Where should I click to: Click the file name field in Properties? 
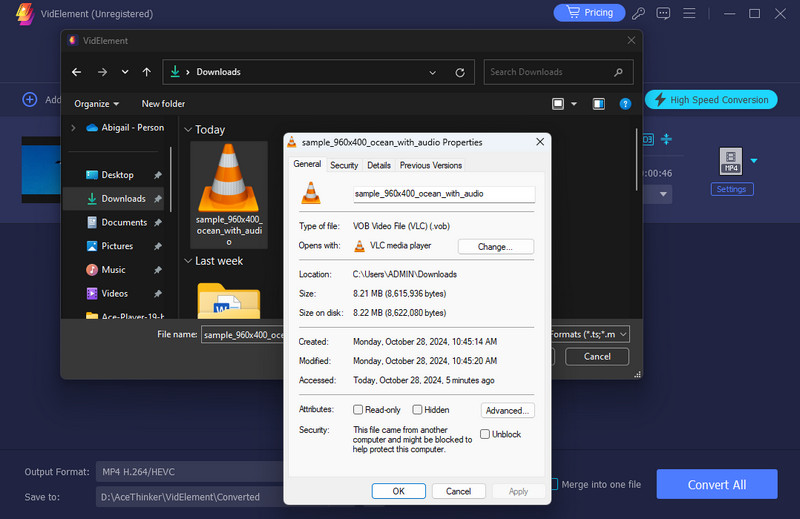point(444,194)
